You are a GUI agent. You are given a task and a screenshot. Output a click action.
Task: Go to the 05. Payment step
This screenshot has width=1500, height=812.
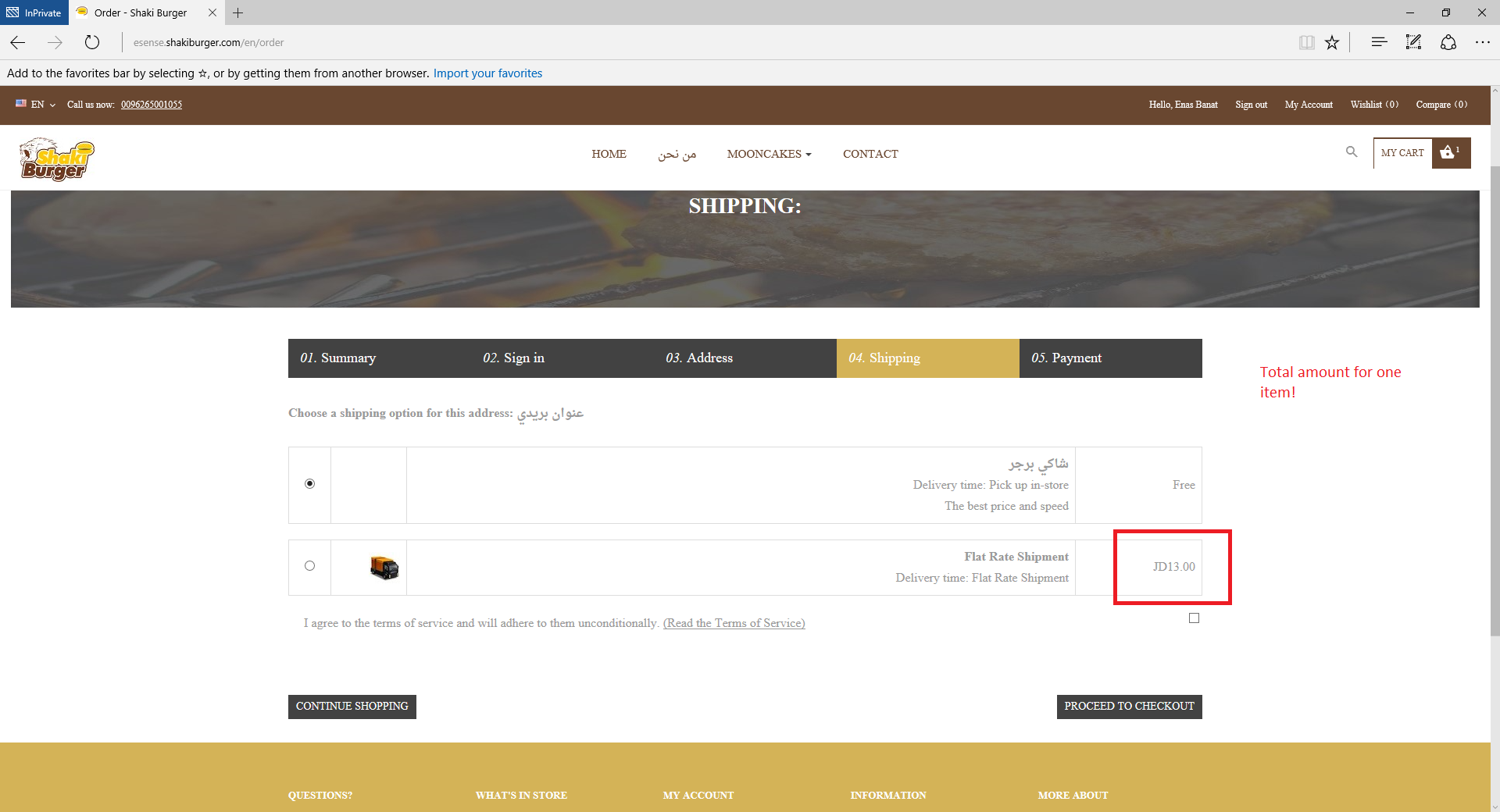1111,358
